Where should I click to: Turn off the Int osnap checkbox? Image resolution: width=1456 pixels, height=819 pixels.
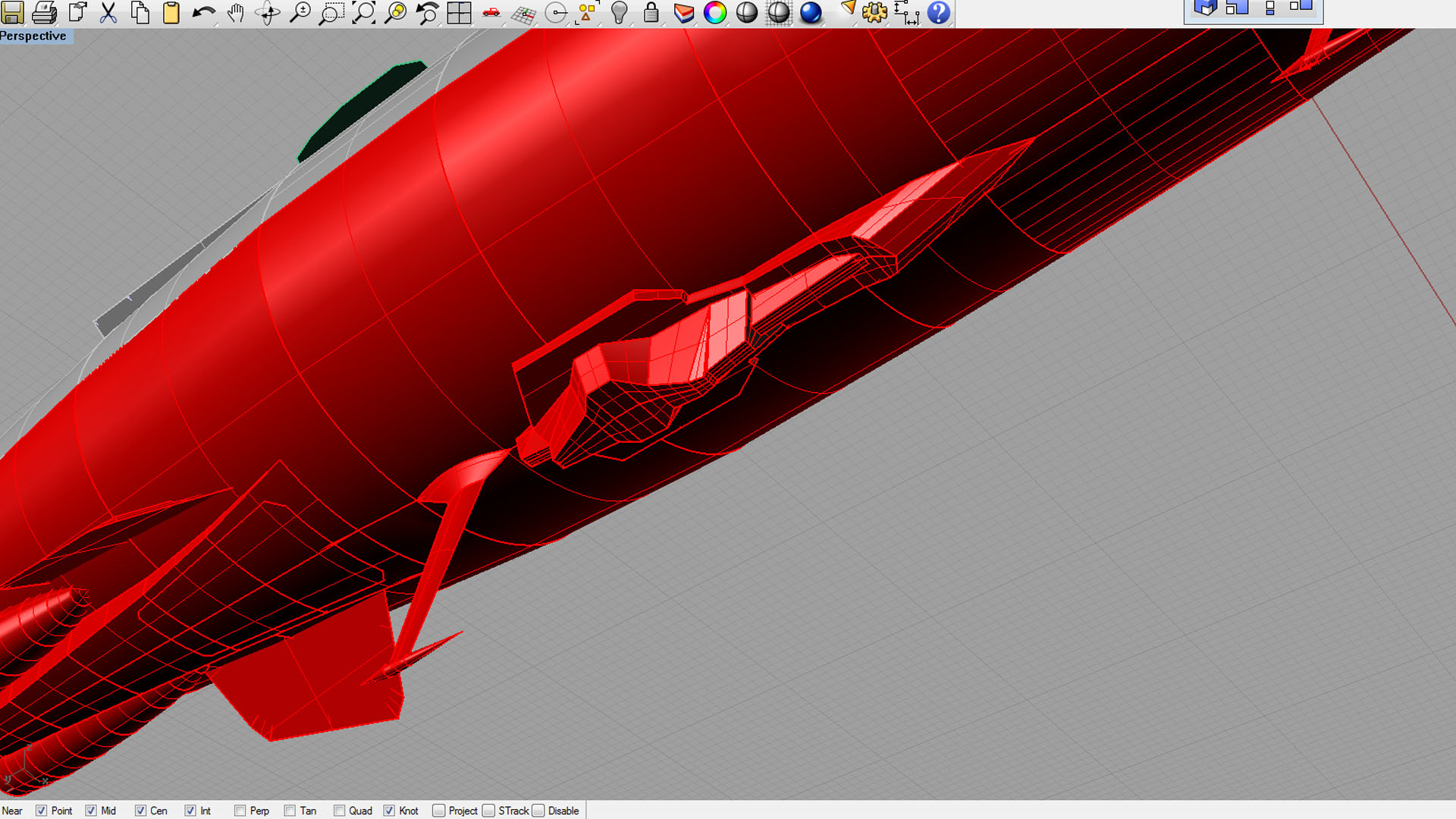(x=190, y=811)
